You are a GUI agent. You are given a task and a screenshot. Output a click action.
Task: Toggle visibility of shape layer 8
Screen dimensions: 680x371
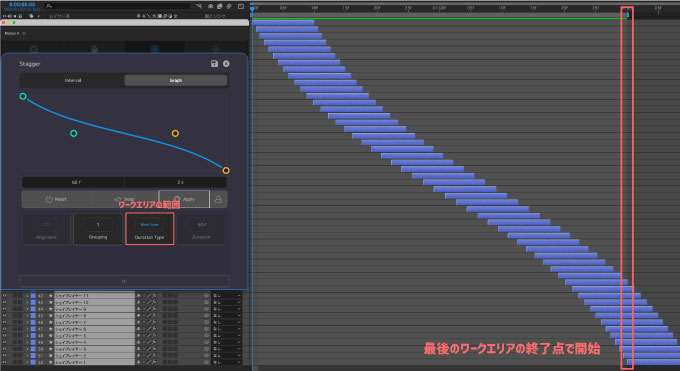(4, 316)
